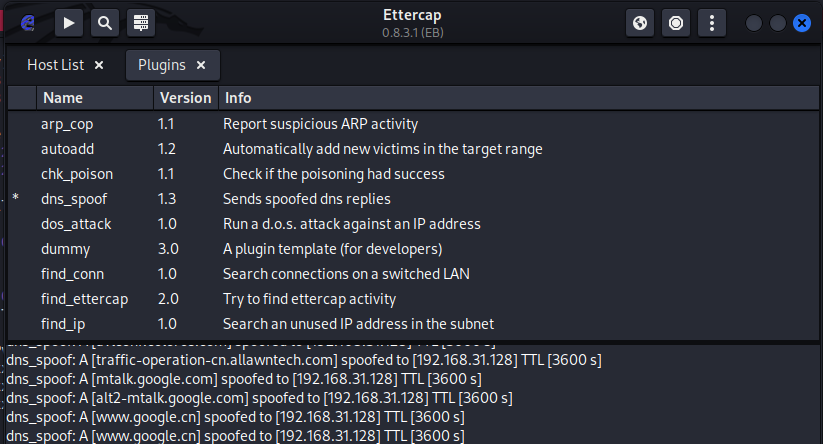Open the hosts list server icon
The height and width of the screenshot is (444, 823).
[141, 23]
